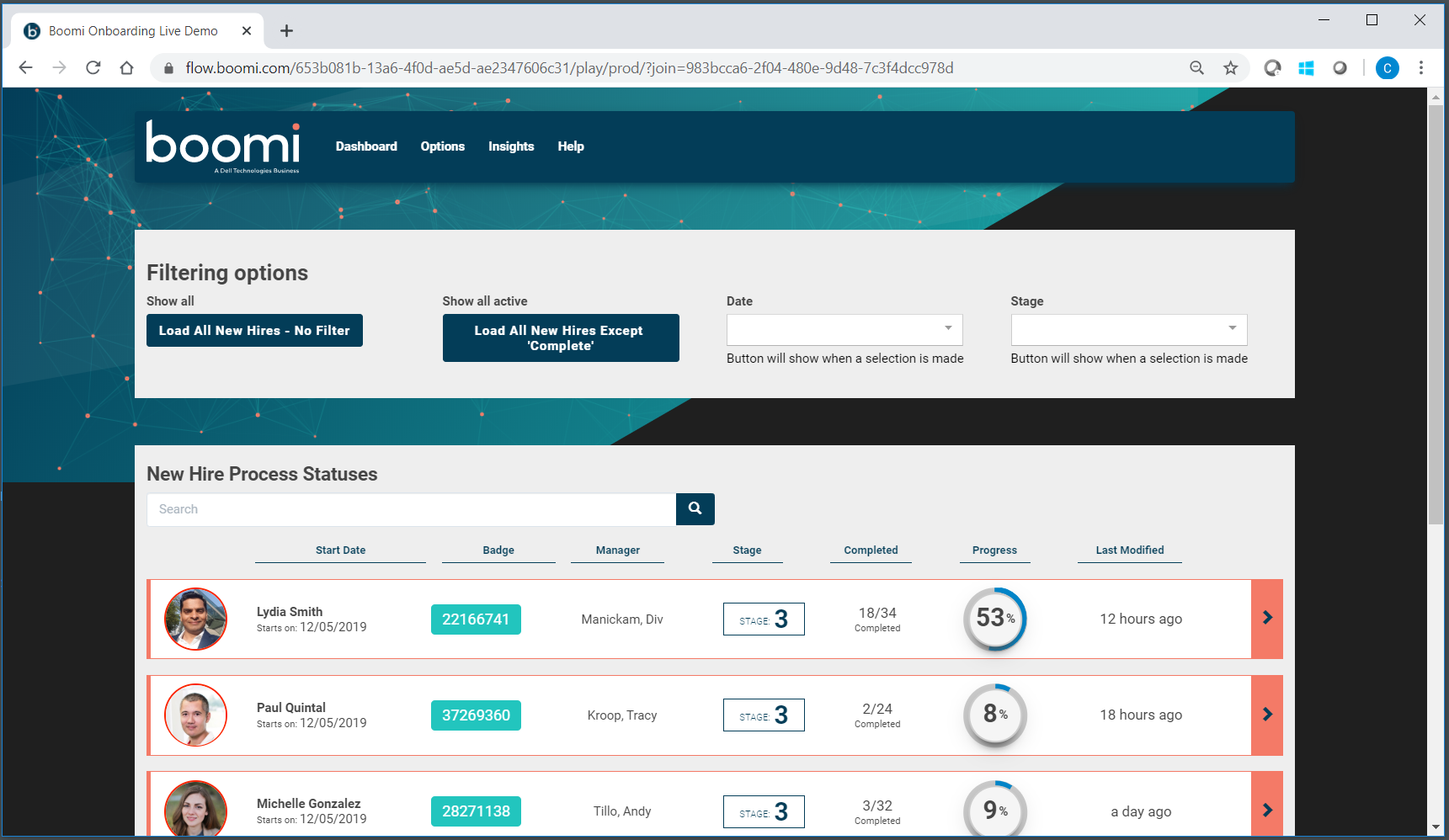
Task: Click Lydia Smith's profile photo
Action: 195,619
